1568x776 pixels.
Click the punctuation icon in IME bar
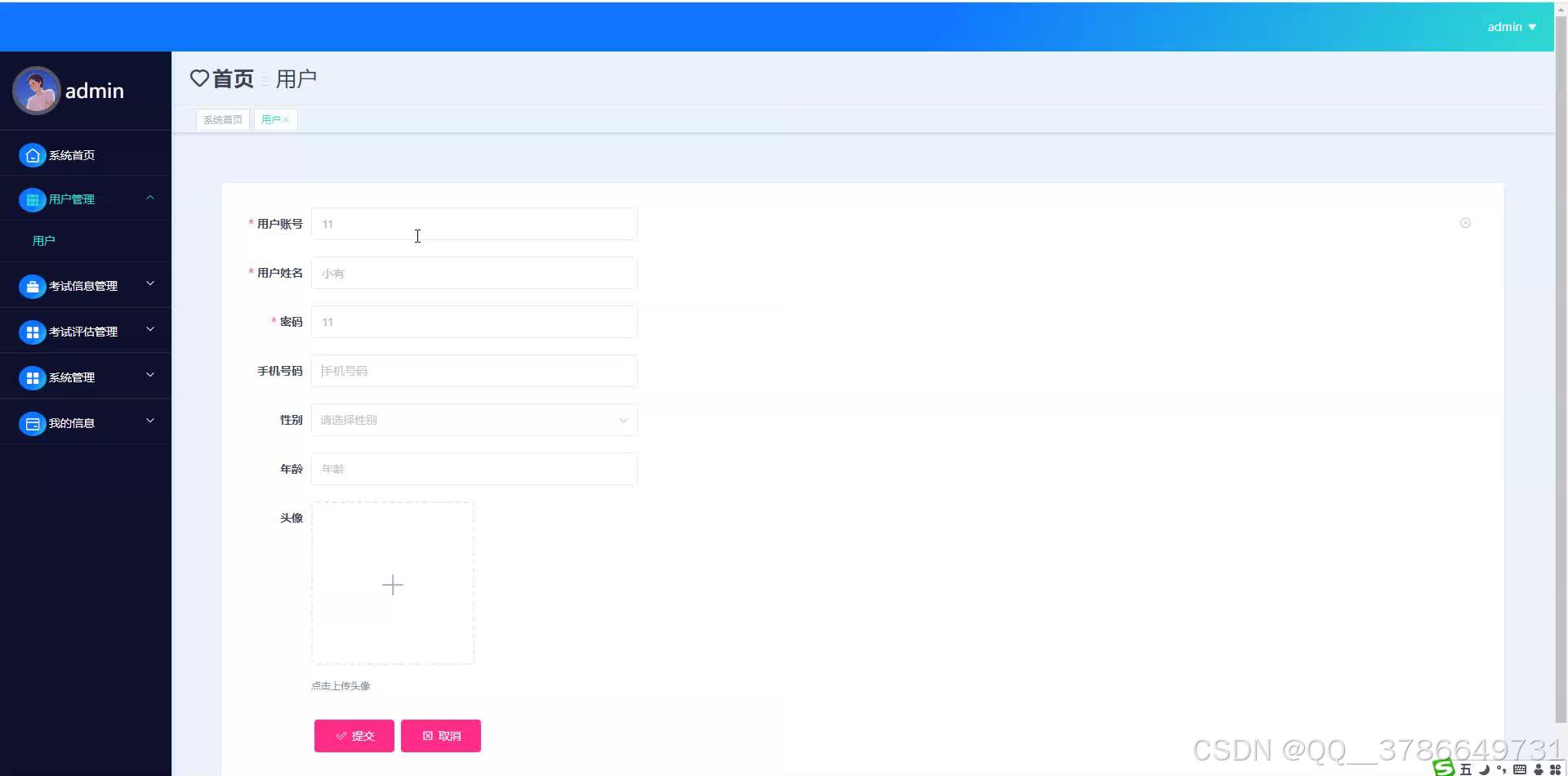(x=1501, y=769)
